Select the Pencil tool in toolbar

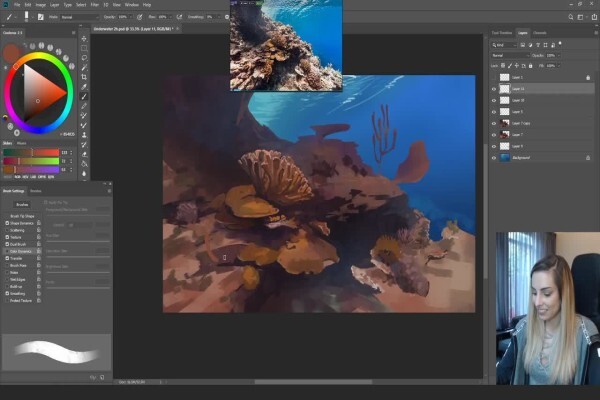[84, 106]
